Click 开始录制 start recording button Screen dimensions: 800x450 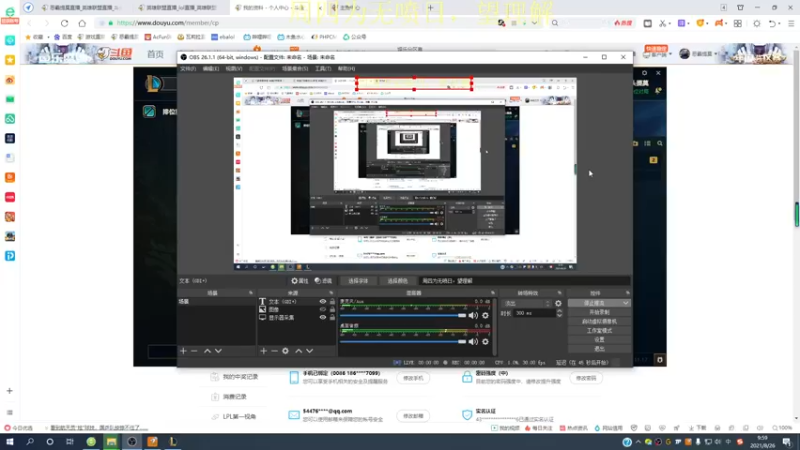tap(599, 312)
